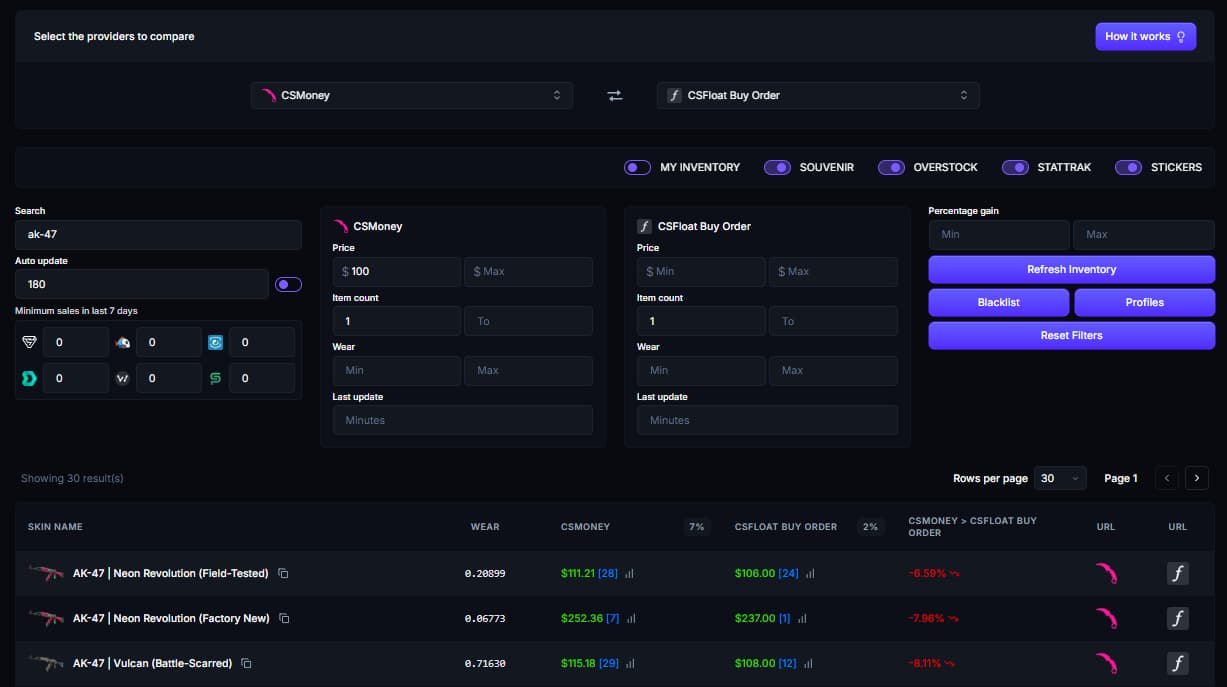Click the teal arrow marketplace icon in minimum sales
The width and height of the screenshot is (1227, 687).
coord(29,378)
